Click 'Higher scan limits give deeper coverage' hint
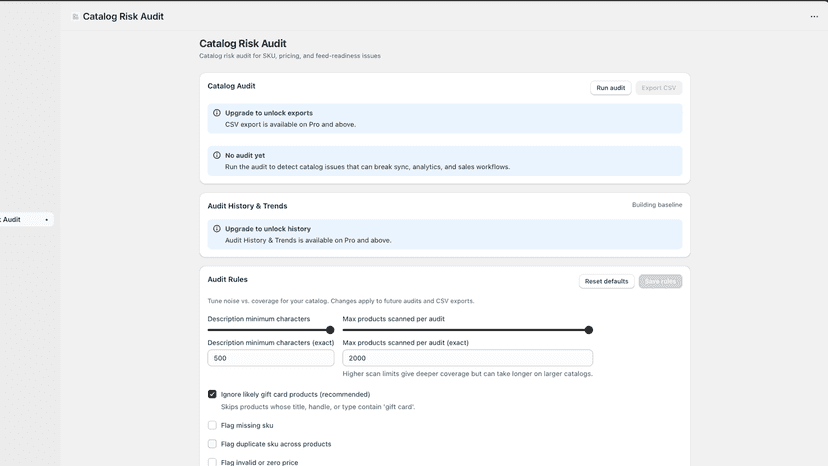 click(x=467, y=374)
